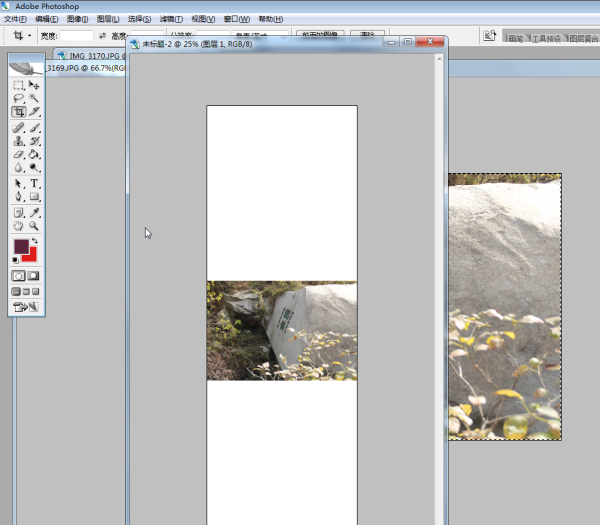The height and width of the screenshot is (525, 600).
Task: Switch to the 图层复合 palette tab
Action: (x=583, y=38)
